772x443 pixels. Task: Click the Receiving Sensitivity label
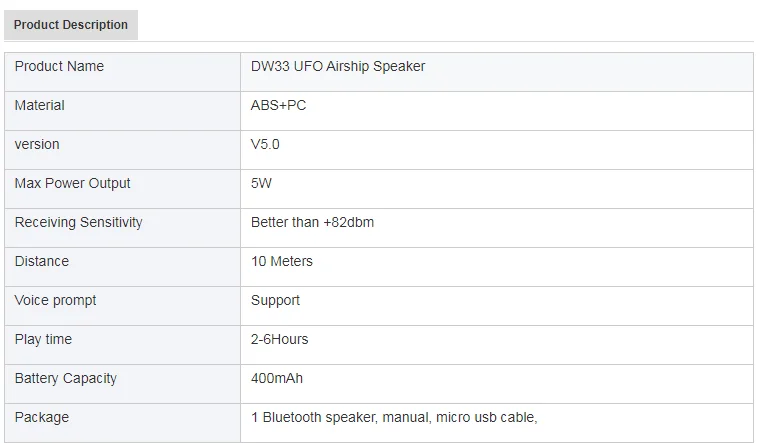(78, 223)
